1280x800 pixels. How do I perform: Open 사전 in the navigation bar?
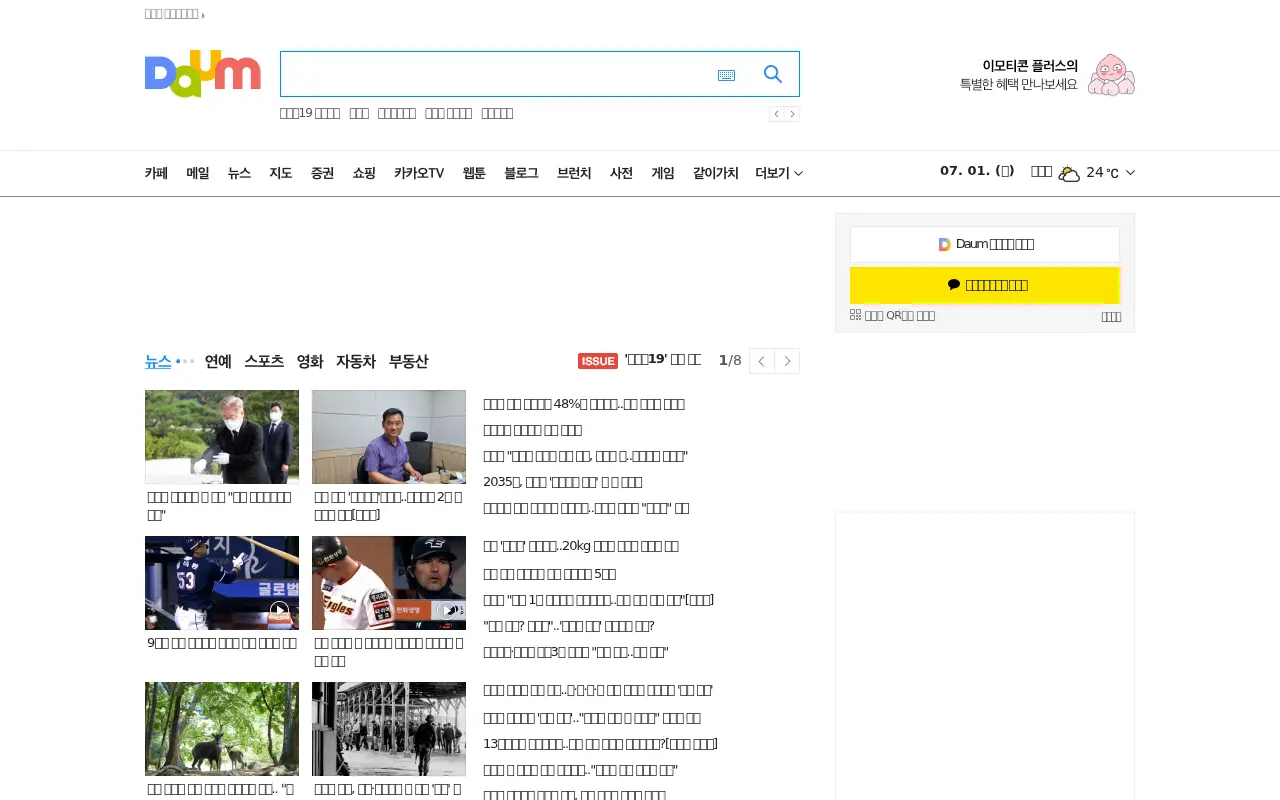621,173
